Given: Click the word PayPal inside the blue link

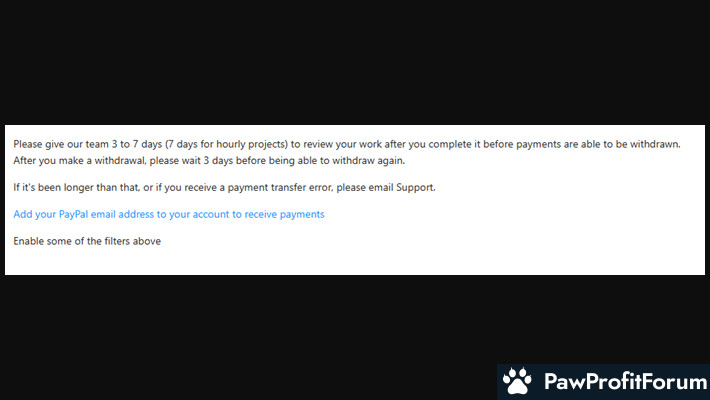Looking at the screenshot, I should pos(73,214).
